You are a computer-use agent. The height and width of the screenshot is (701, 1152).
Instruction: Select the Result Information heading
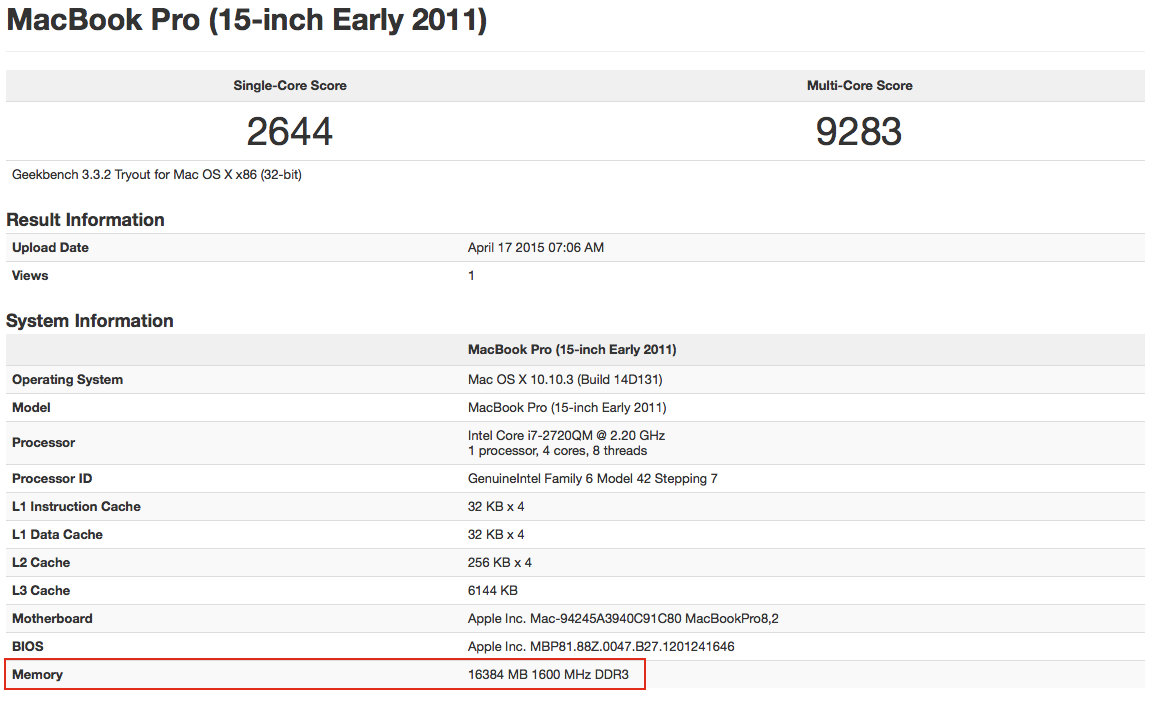[x=85, y=220]
